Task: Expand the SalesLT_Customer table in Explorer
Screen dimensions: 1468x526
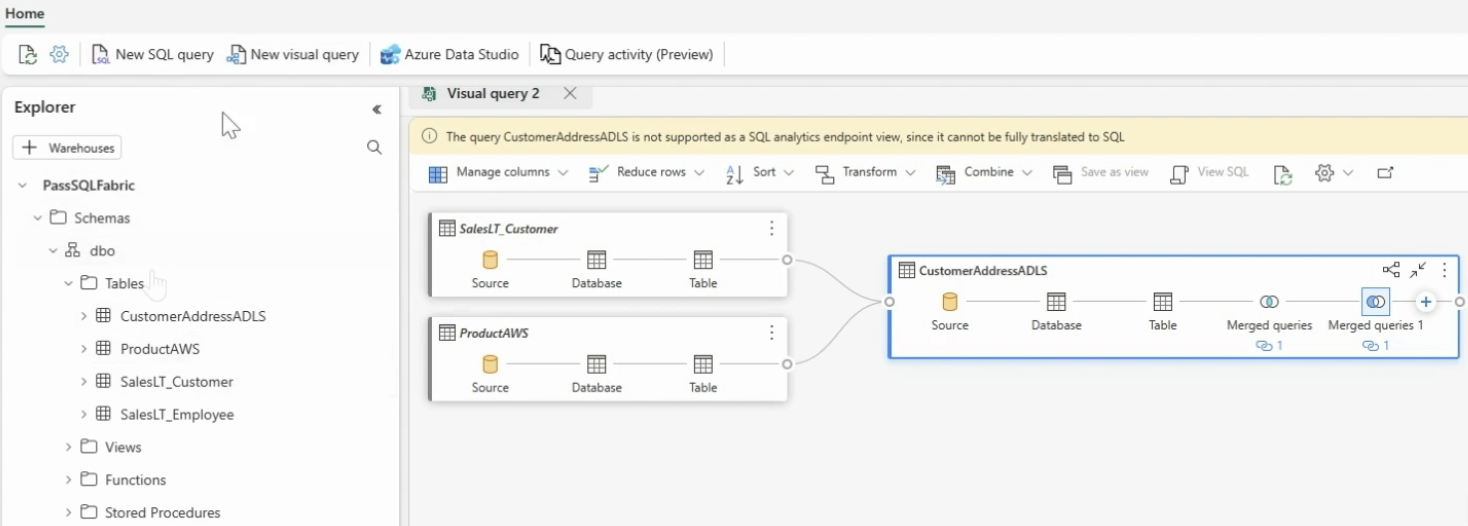Action: pos(84,382)
